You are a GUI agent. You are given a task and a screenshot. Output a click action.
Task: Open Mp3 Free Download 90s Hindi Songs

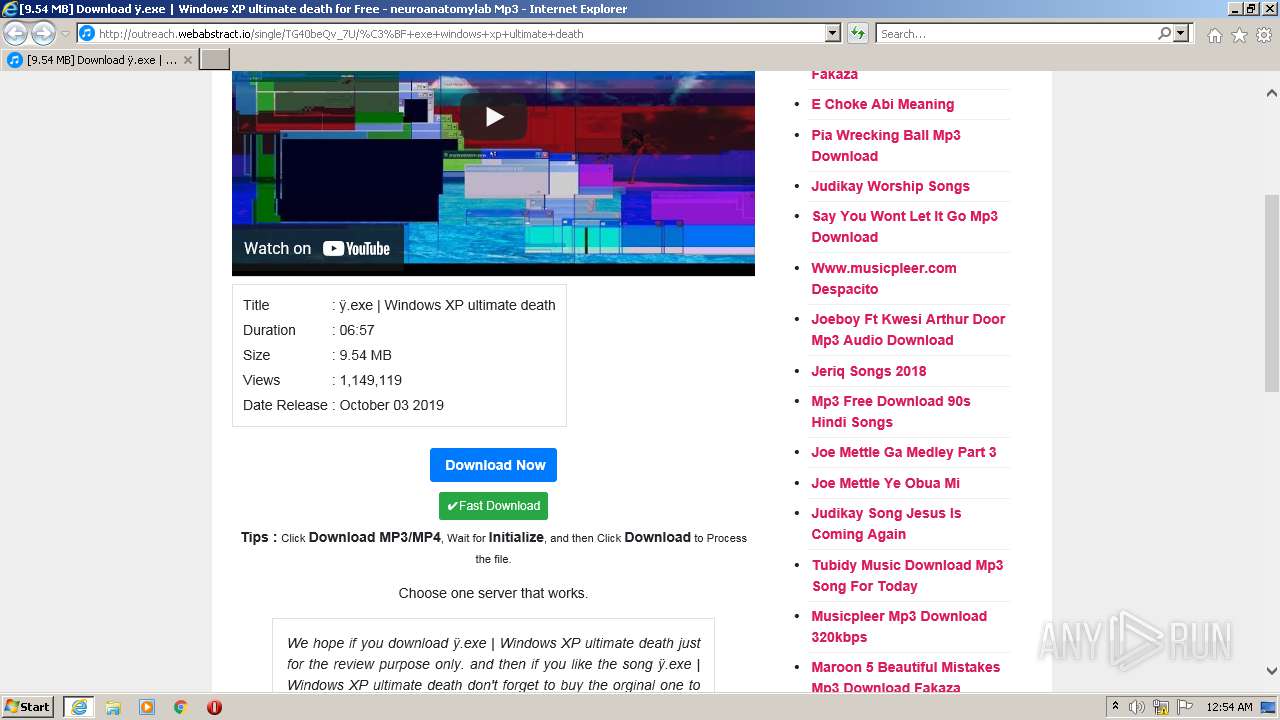click(x=891, y=411)
